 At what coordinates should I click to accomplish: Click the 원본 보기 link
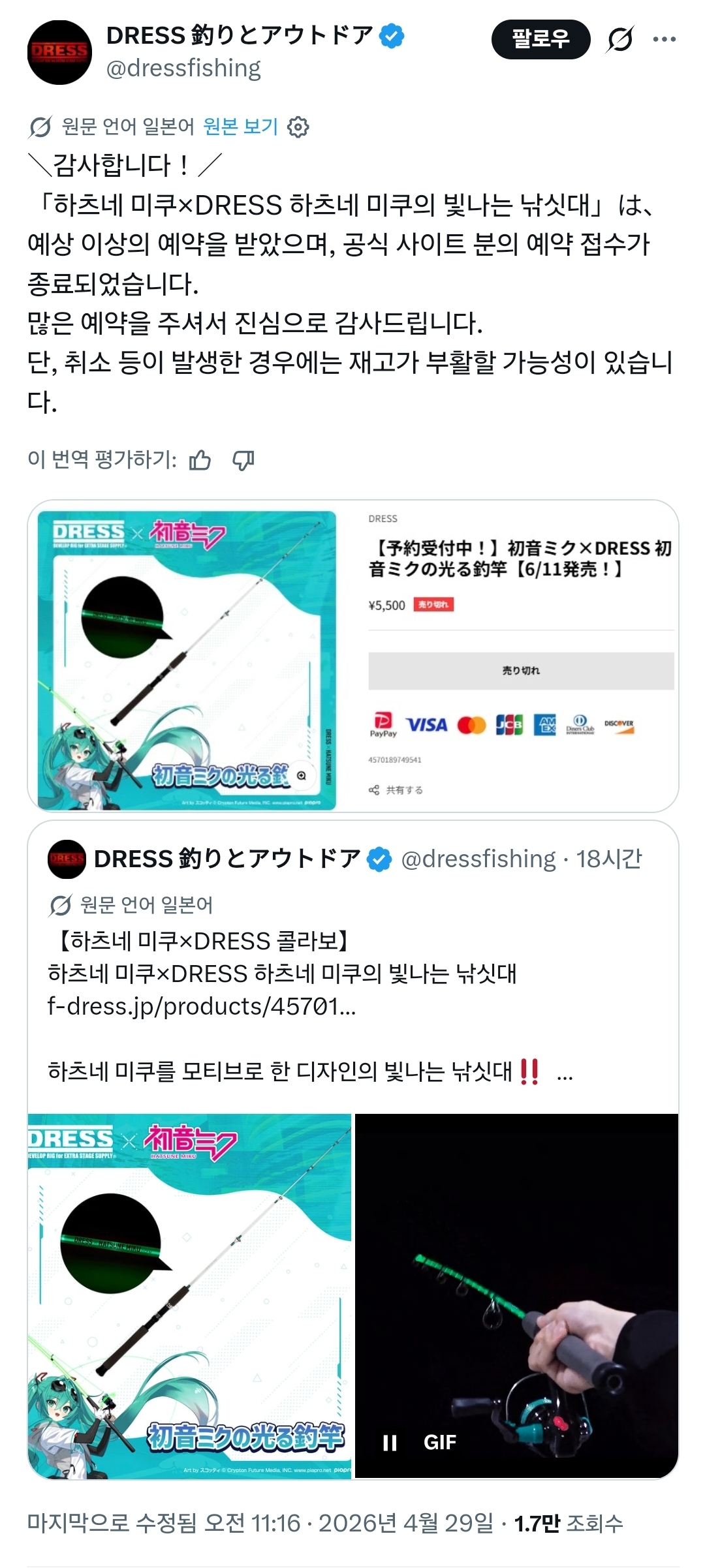click(x=240, y=126)
